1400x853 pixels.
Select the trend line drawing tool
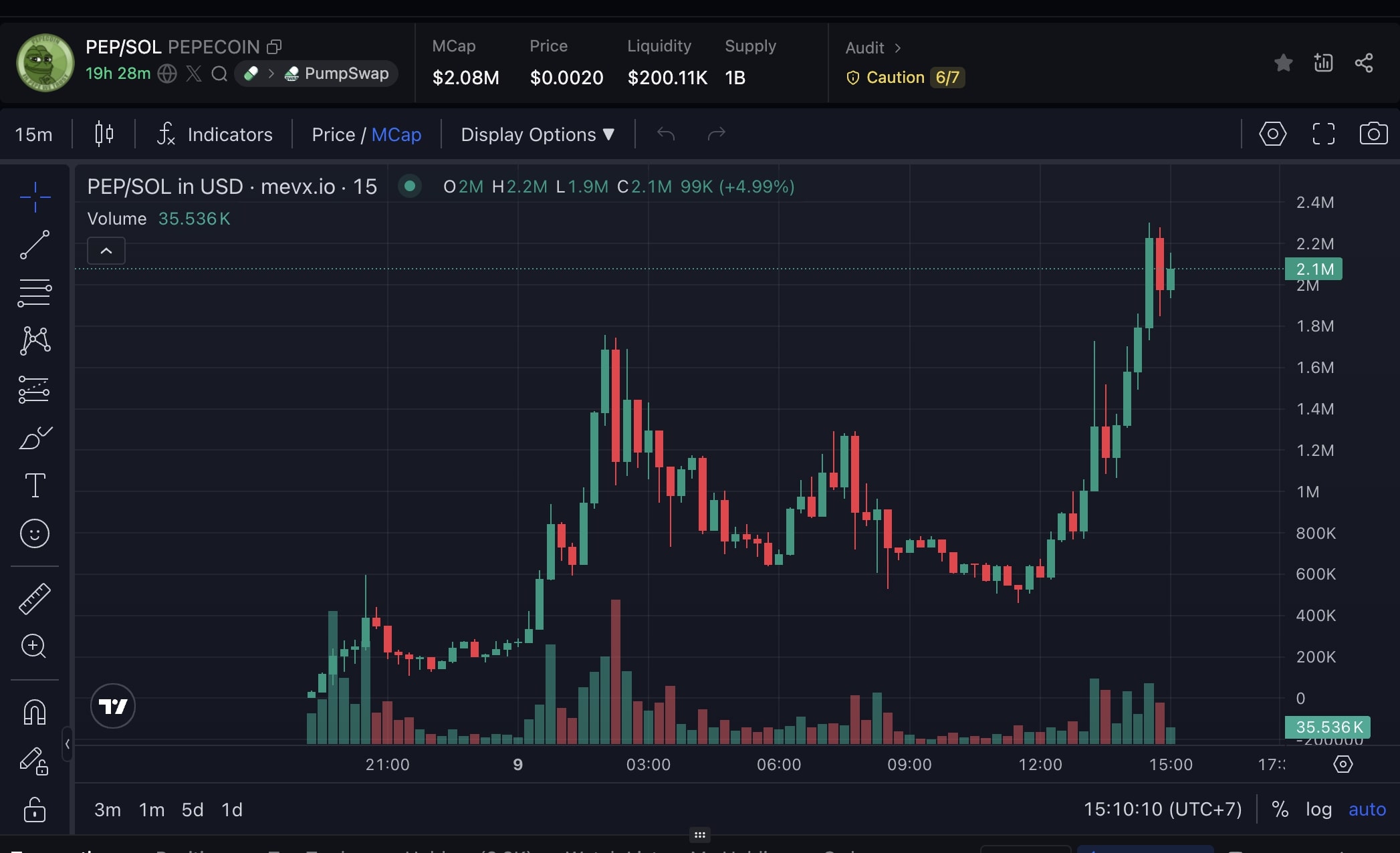pyautogui.click(x=35, y=245)
